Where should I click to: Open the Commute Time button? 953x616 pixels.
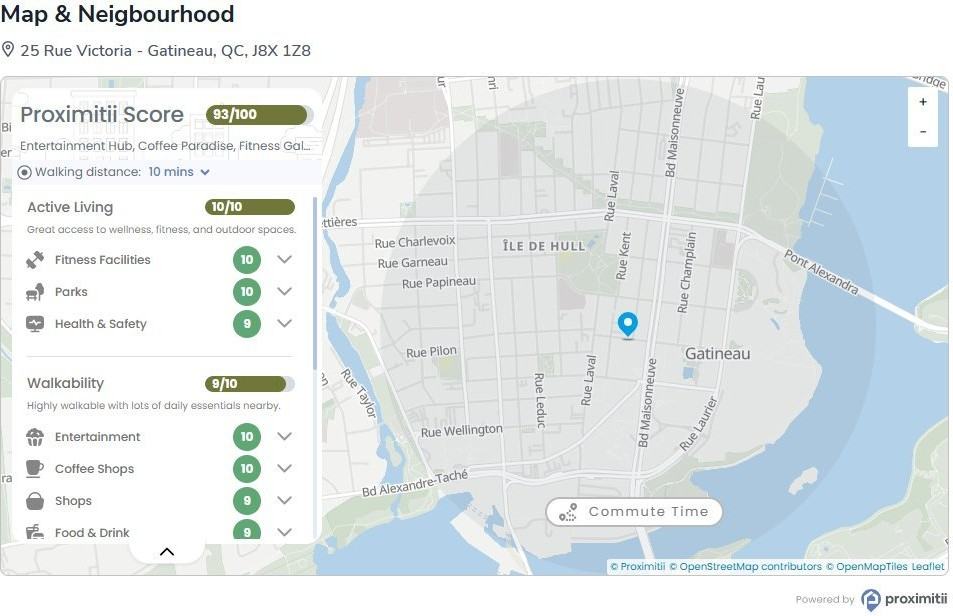(634, 512)
